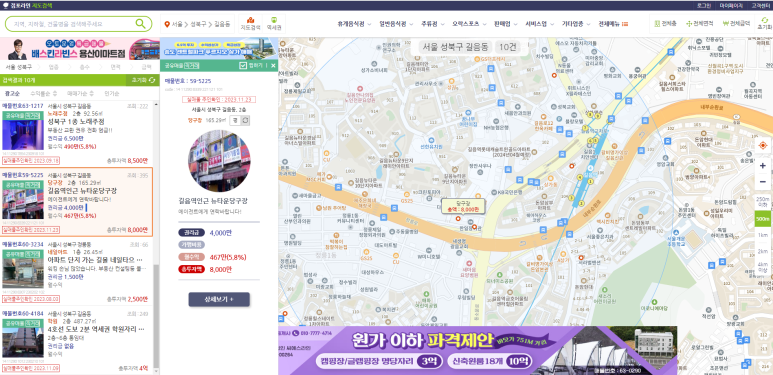This screenshot has height=375, width=773.
Task: Select the 역세권 subway area icon
Action: [274, 23]
